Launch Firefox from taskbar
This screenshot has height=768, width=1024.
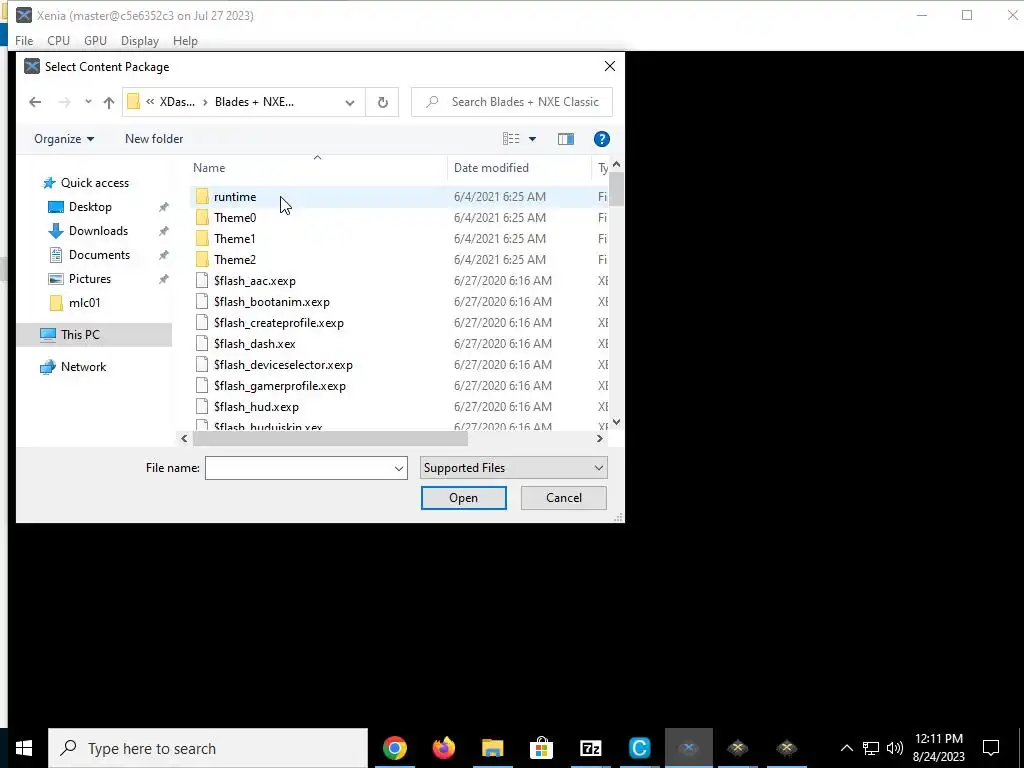(x=443, y=748)
